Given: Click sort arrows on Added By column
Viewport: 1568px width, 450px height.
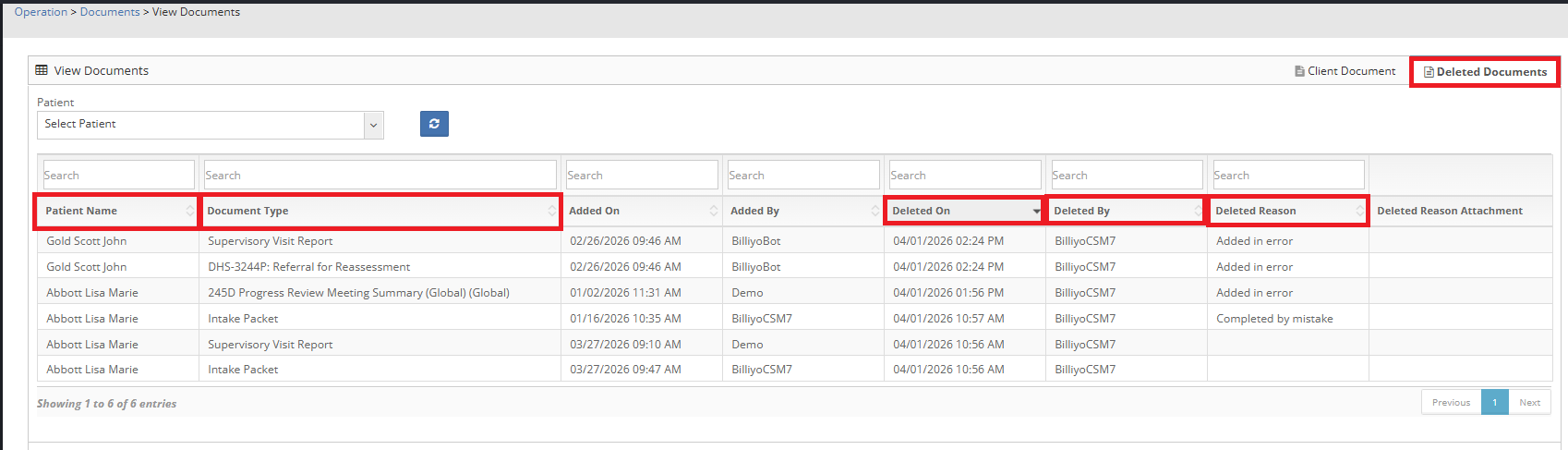Looking at the screenshot, I should pyautogui.click(x=874, y=212).
